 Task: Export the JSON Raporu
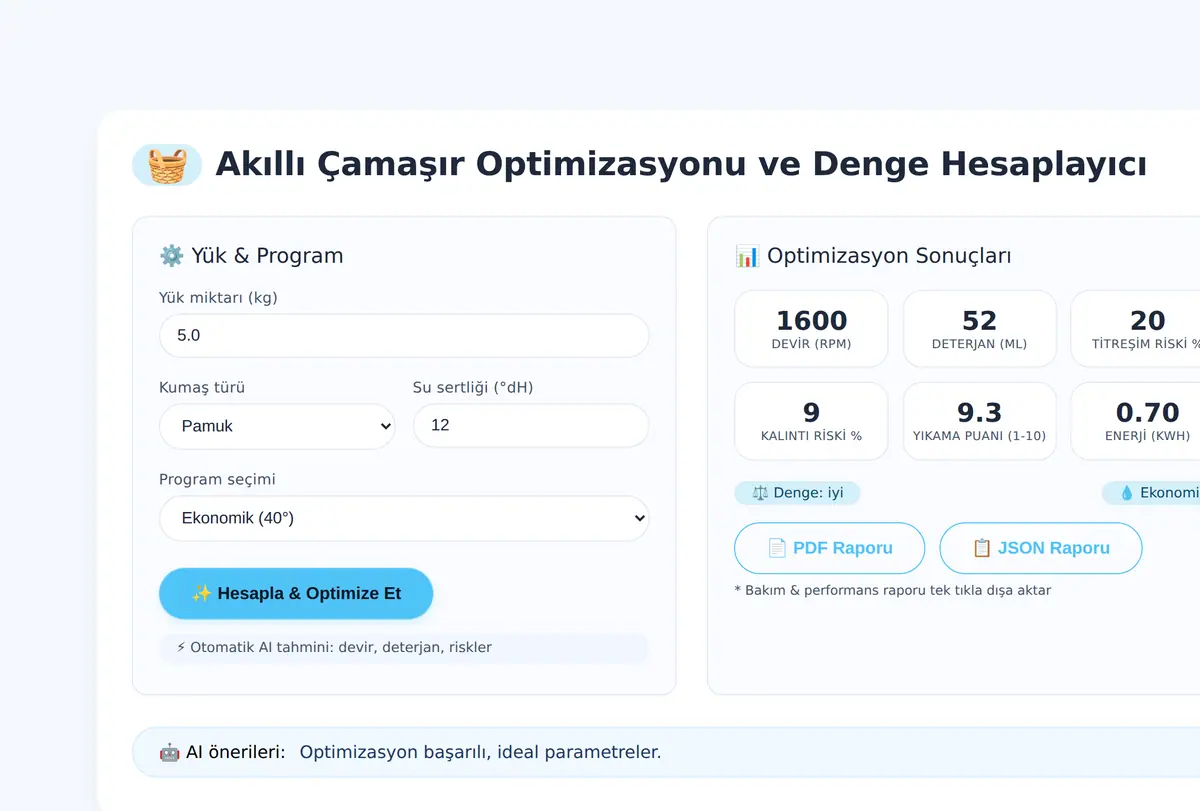(1041, 548)
